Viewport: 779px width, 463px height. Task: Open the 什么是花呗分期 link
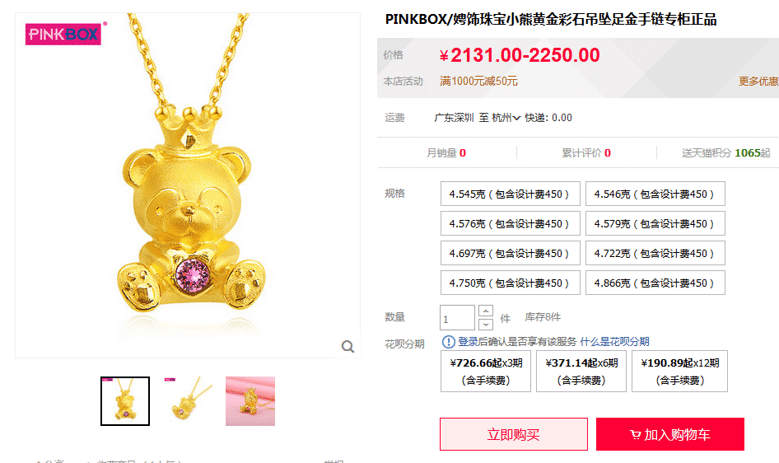tap(615, 342)
